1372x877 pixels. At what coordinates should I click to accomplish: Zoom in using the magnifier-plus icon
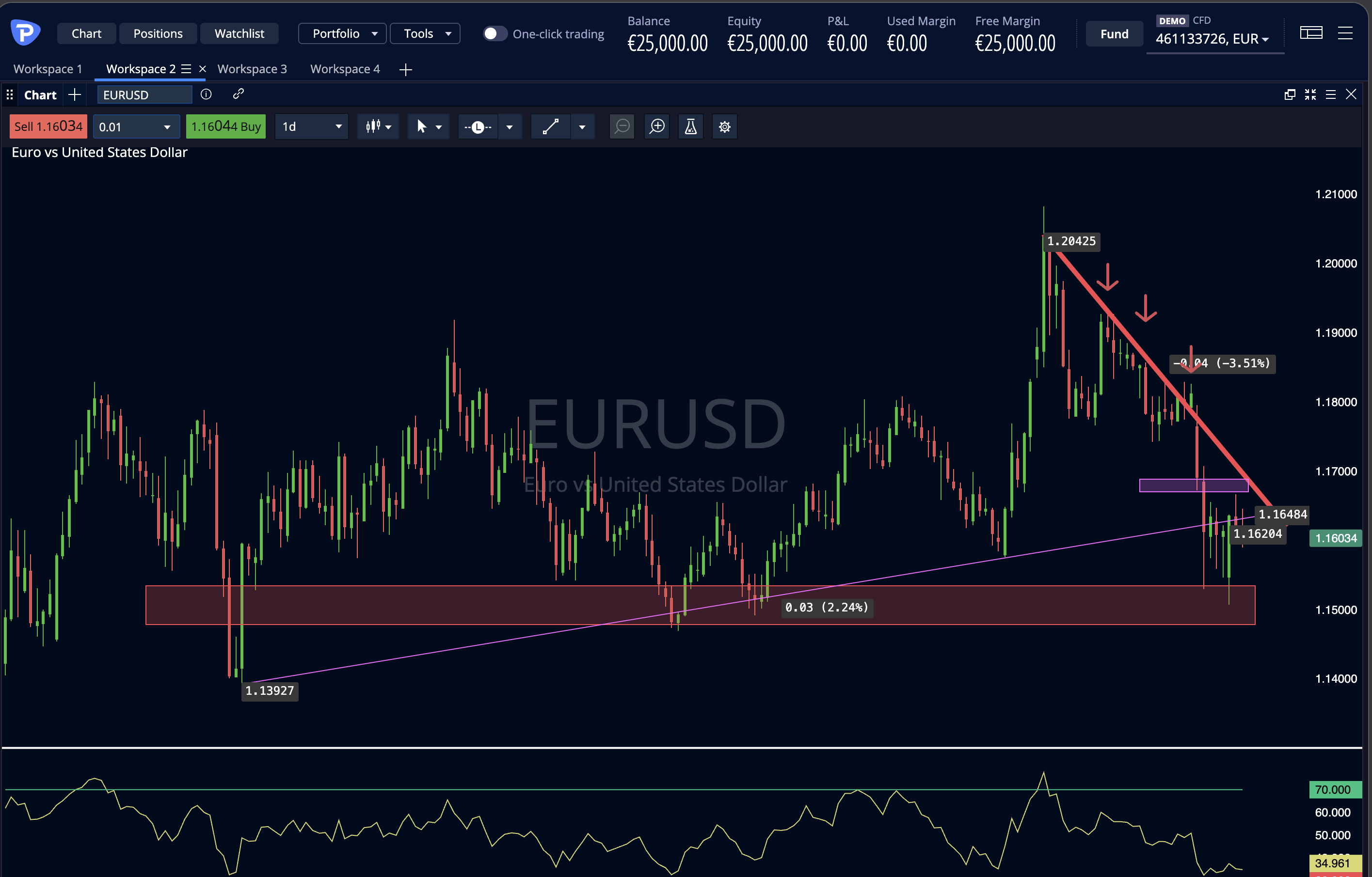pyautogui.click(x=656, y=126)
